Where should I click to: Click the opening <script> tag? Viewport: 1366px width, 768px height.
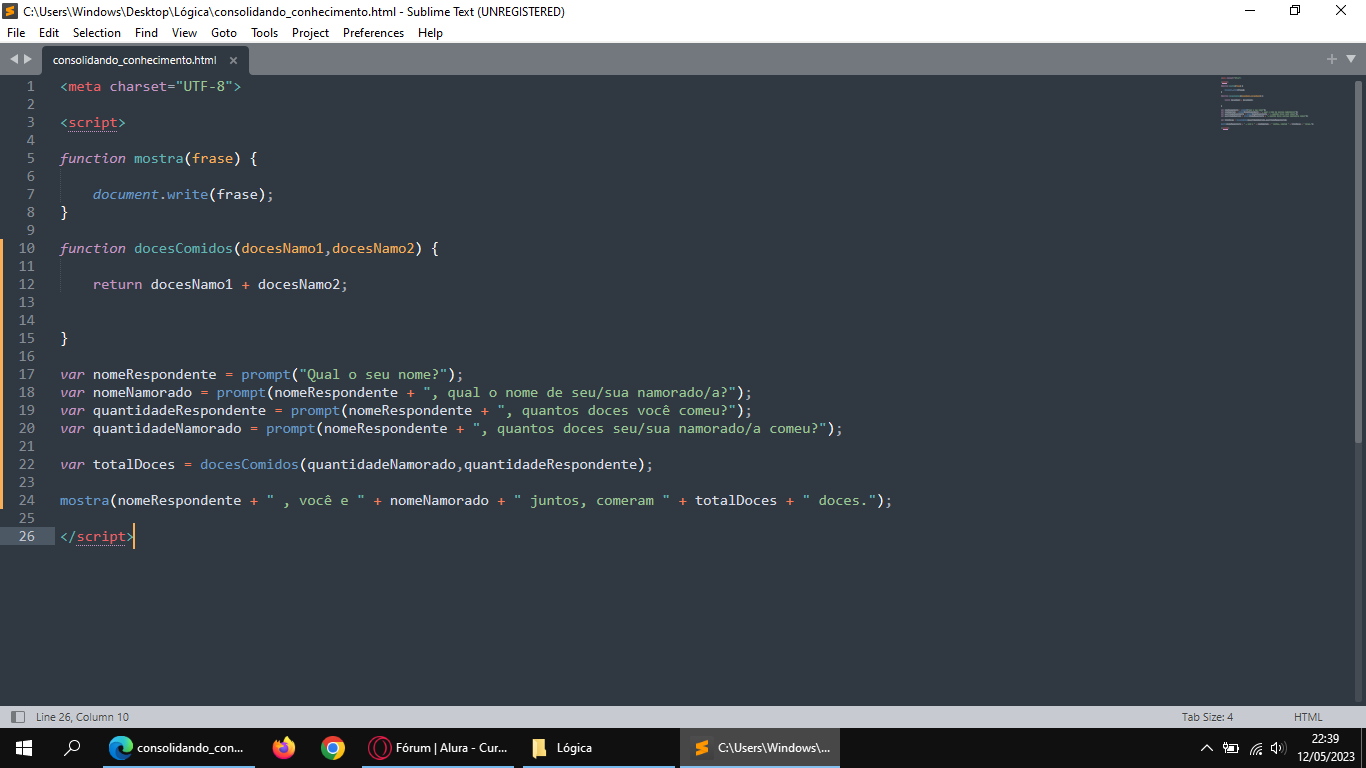pyautogui.click(x=93, y=122)
